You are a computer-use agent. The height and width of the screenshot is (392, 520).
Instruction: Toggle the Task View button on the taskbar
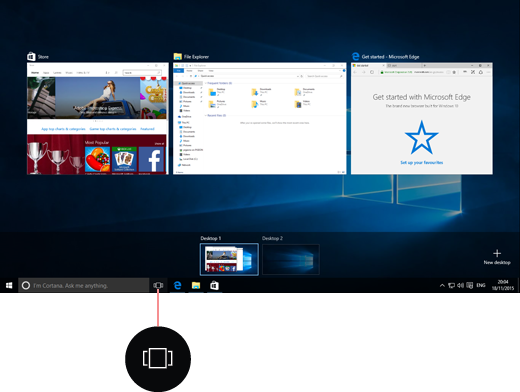158,285
